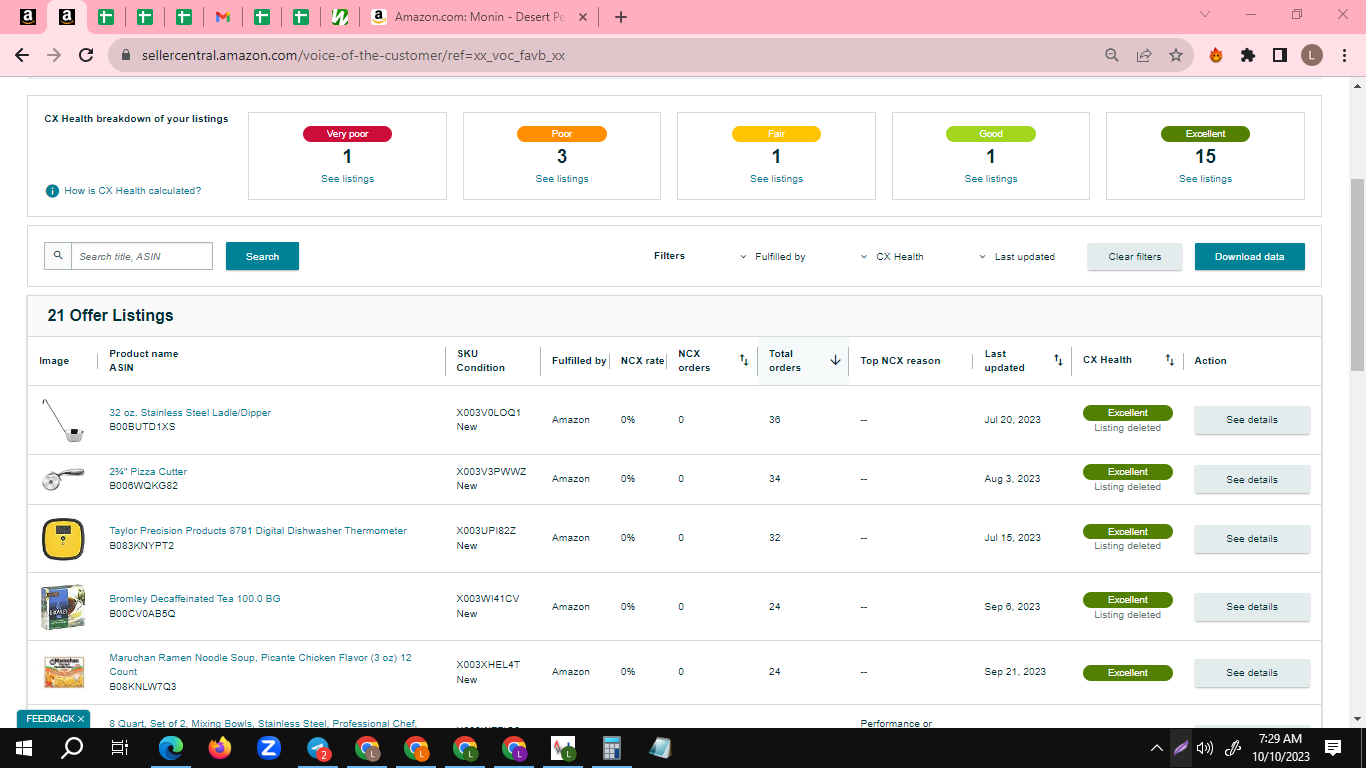See details for Taylor Dishwasher Thermometer

(x=1252, y=538)
